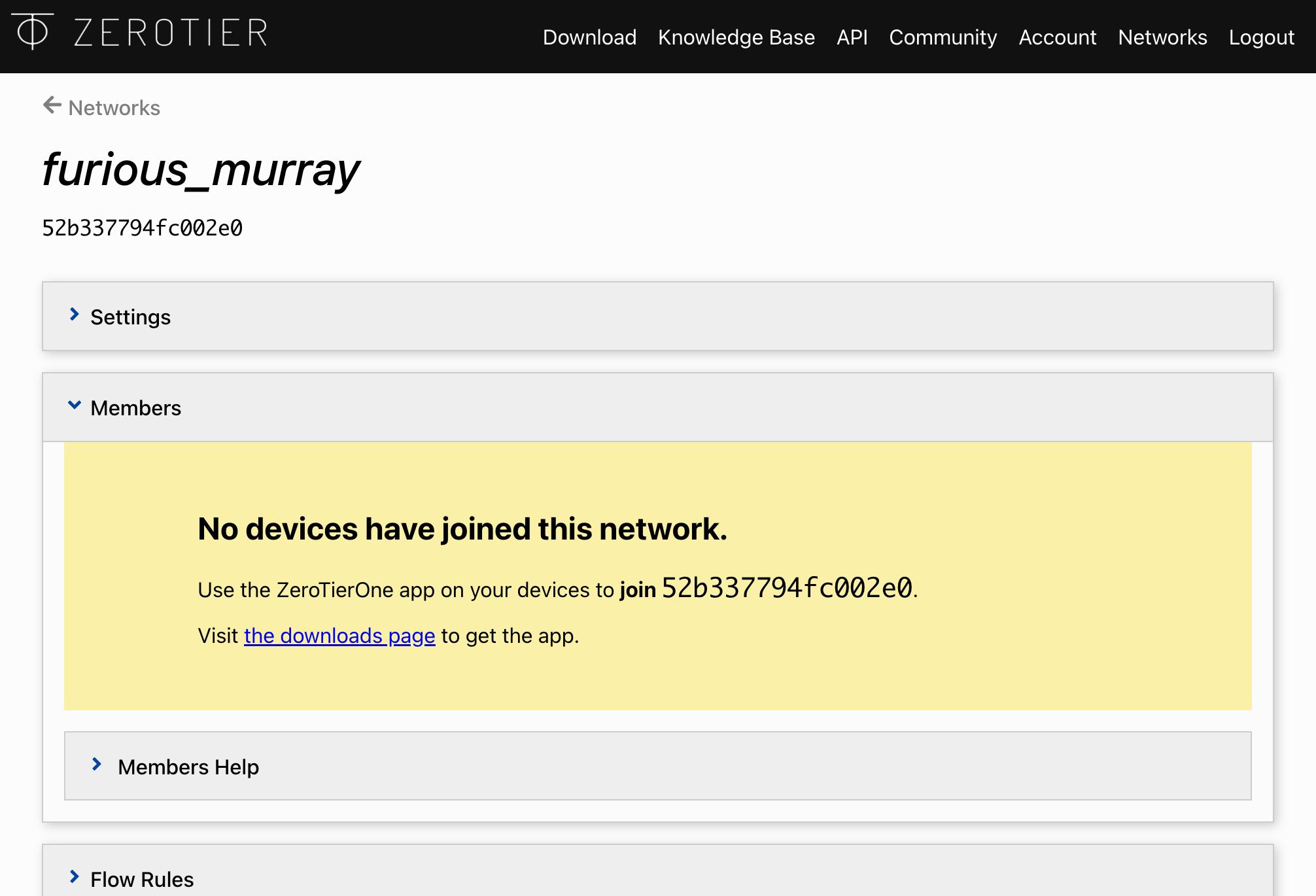The image size is (1316, 896).
Task: Expand the Settings section chevron
Action: pyautogui.click(x=75, y=315)
